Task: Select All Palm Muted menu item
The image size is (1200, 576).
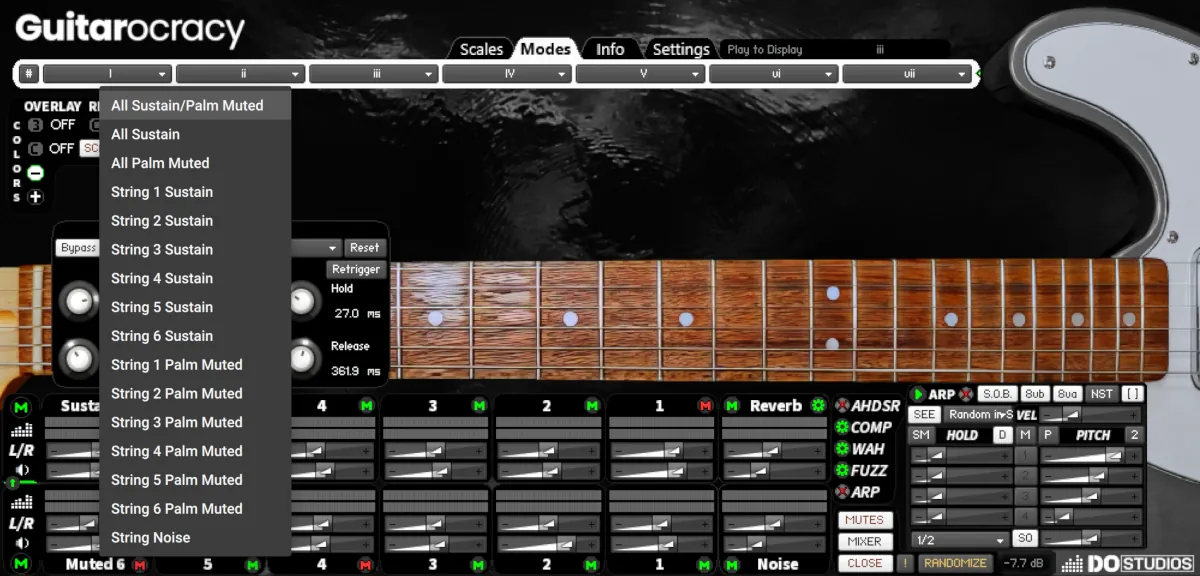Action: click(x=196, y=163)
